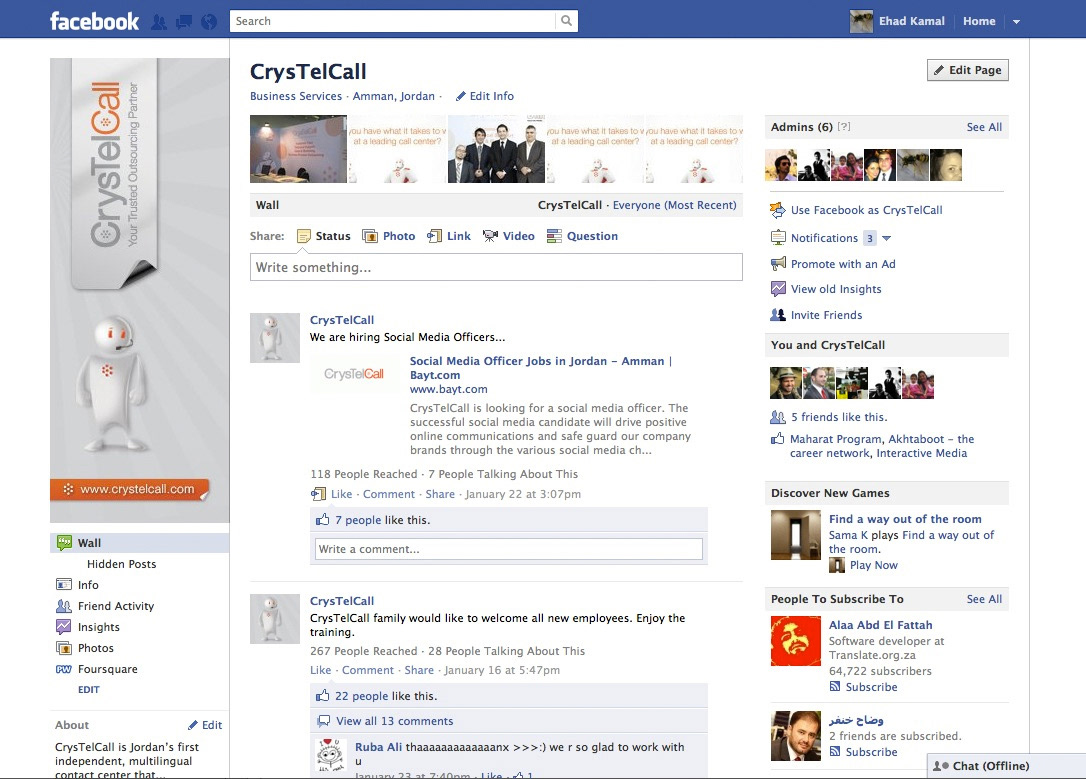Image resolution: width=1086 pixels, height=779 pixels.
Task: Select Question share option
Action: click(x=582, y=236)
